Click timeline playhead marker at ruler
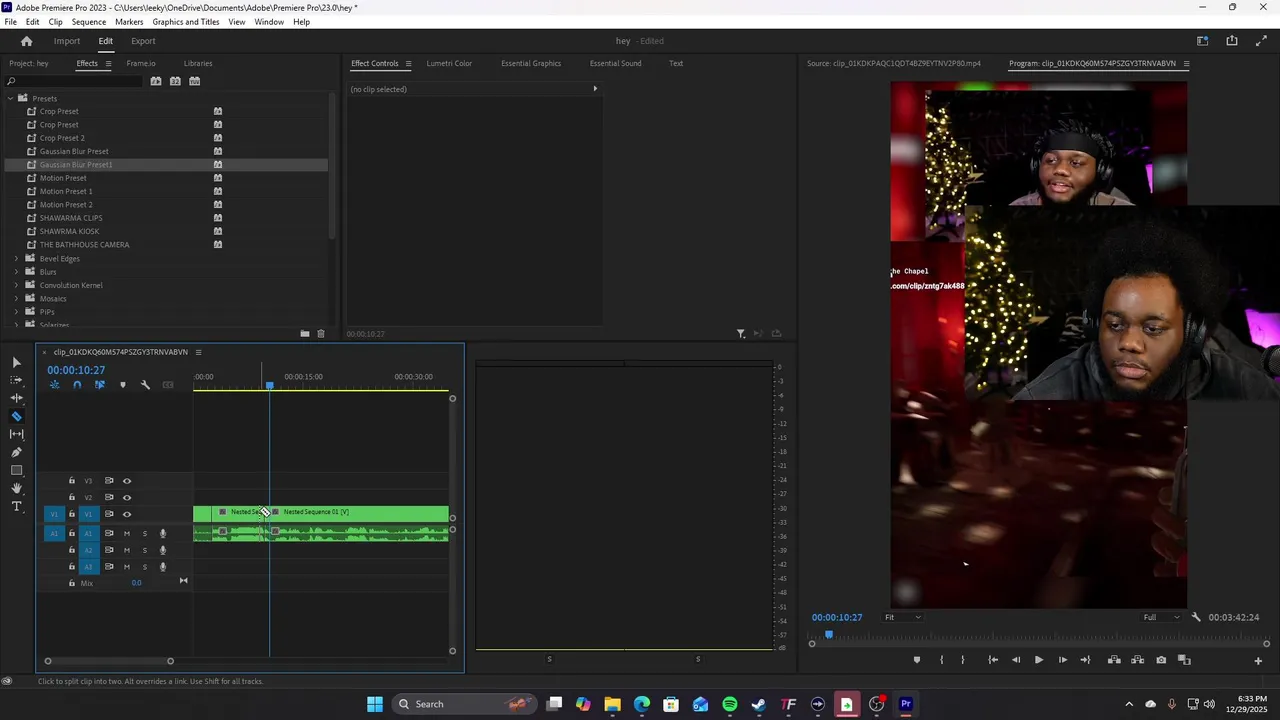Screen dimensions: 1280x720 [x=269, y=385]
